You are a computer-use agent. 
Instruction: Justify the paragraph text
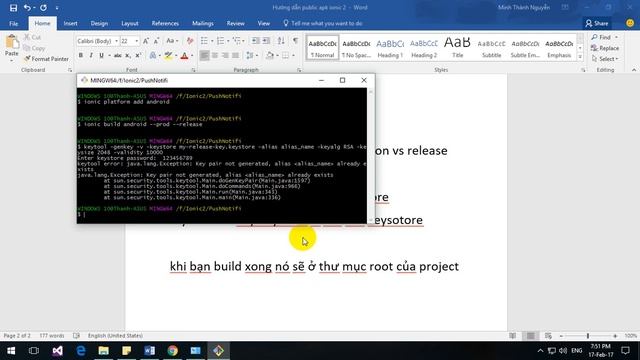235,56
